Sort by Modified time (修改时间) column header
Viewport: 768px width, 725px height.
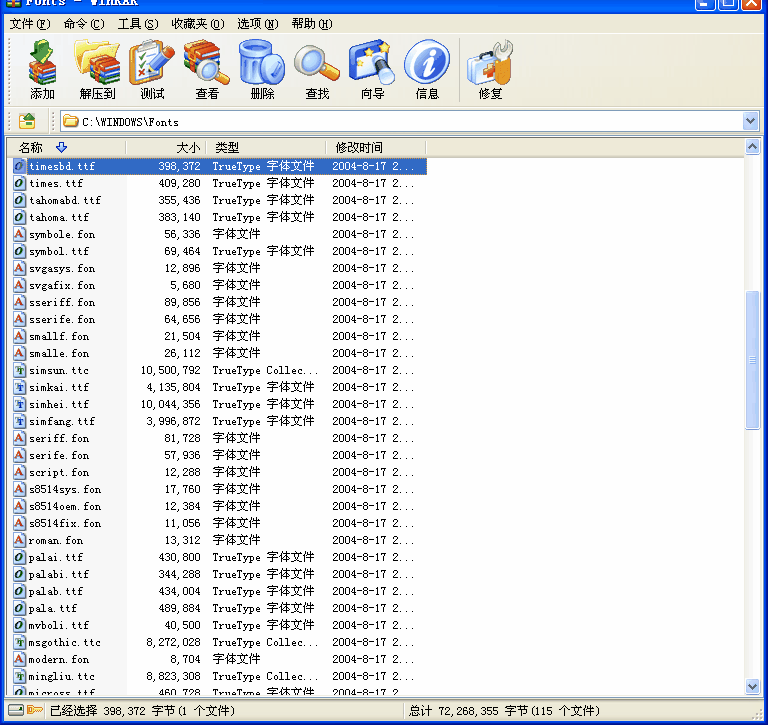pyautogui.click(x=376, y=147)
